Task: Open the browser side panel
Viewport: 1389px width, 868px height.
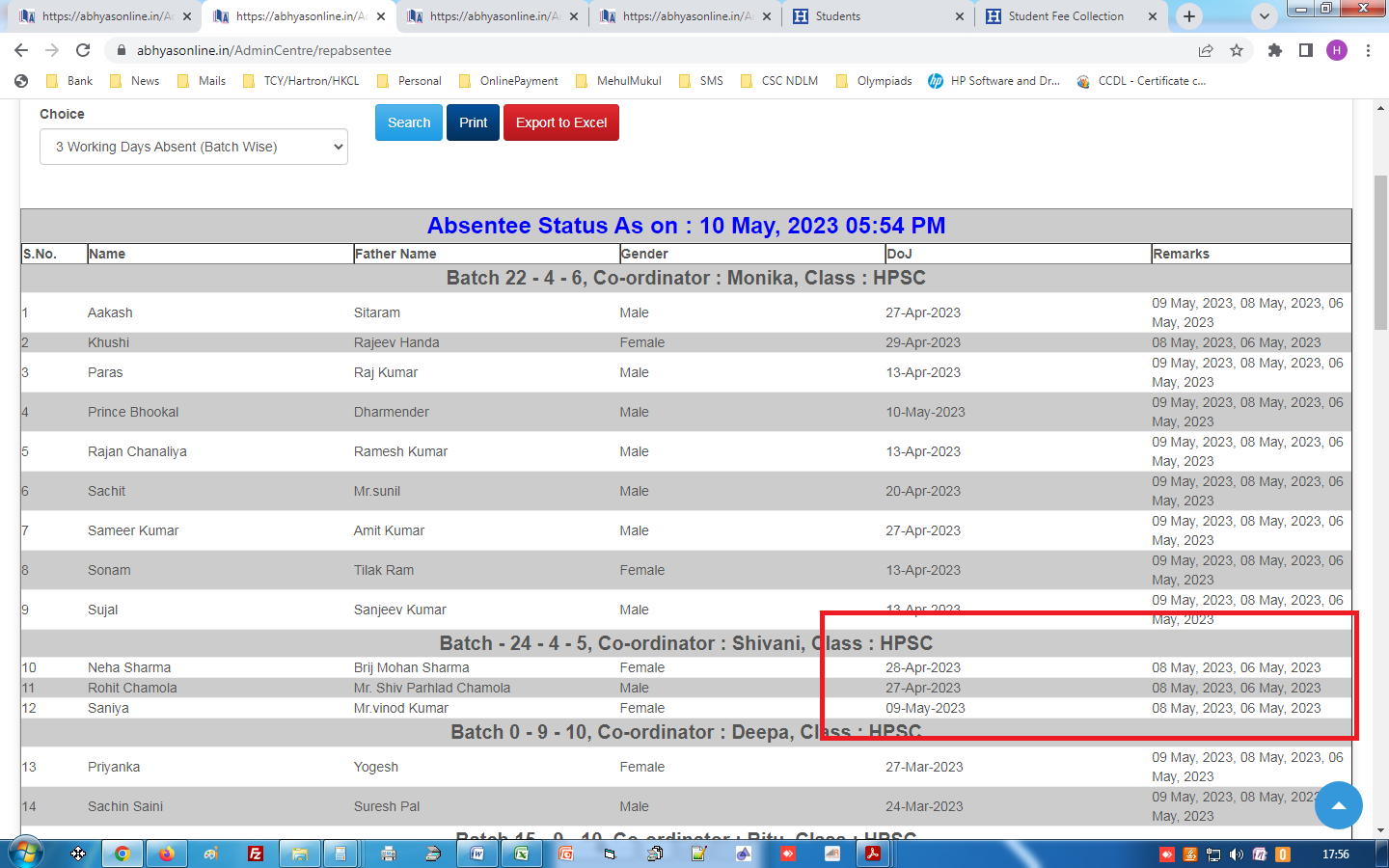Action: coord(1305,50)
